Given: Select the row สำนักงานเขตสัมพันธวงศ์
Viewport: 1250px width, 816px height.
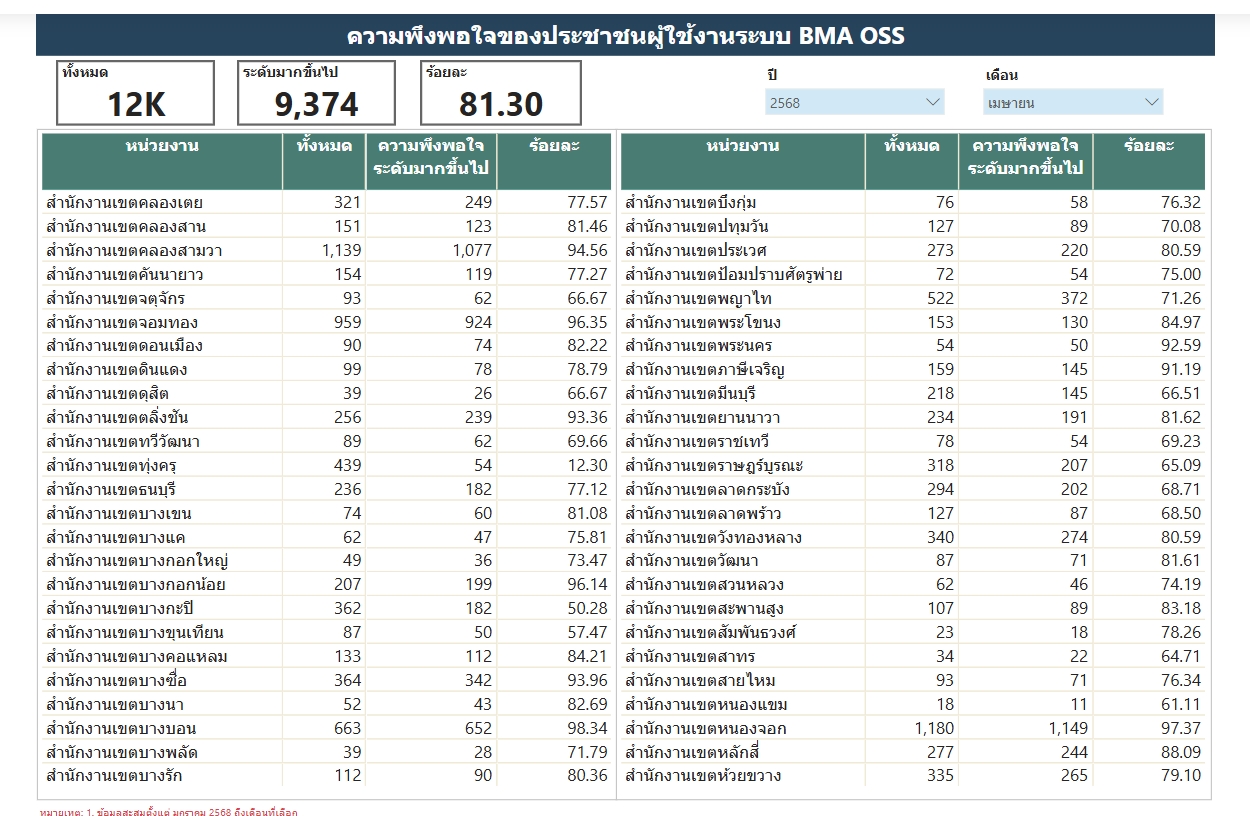Looking at the screenshot, I should 913,632.
